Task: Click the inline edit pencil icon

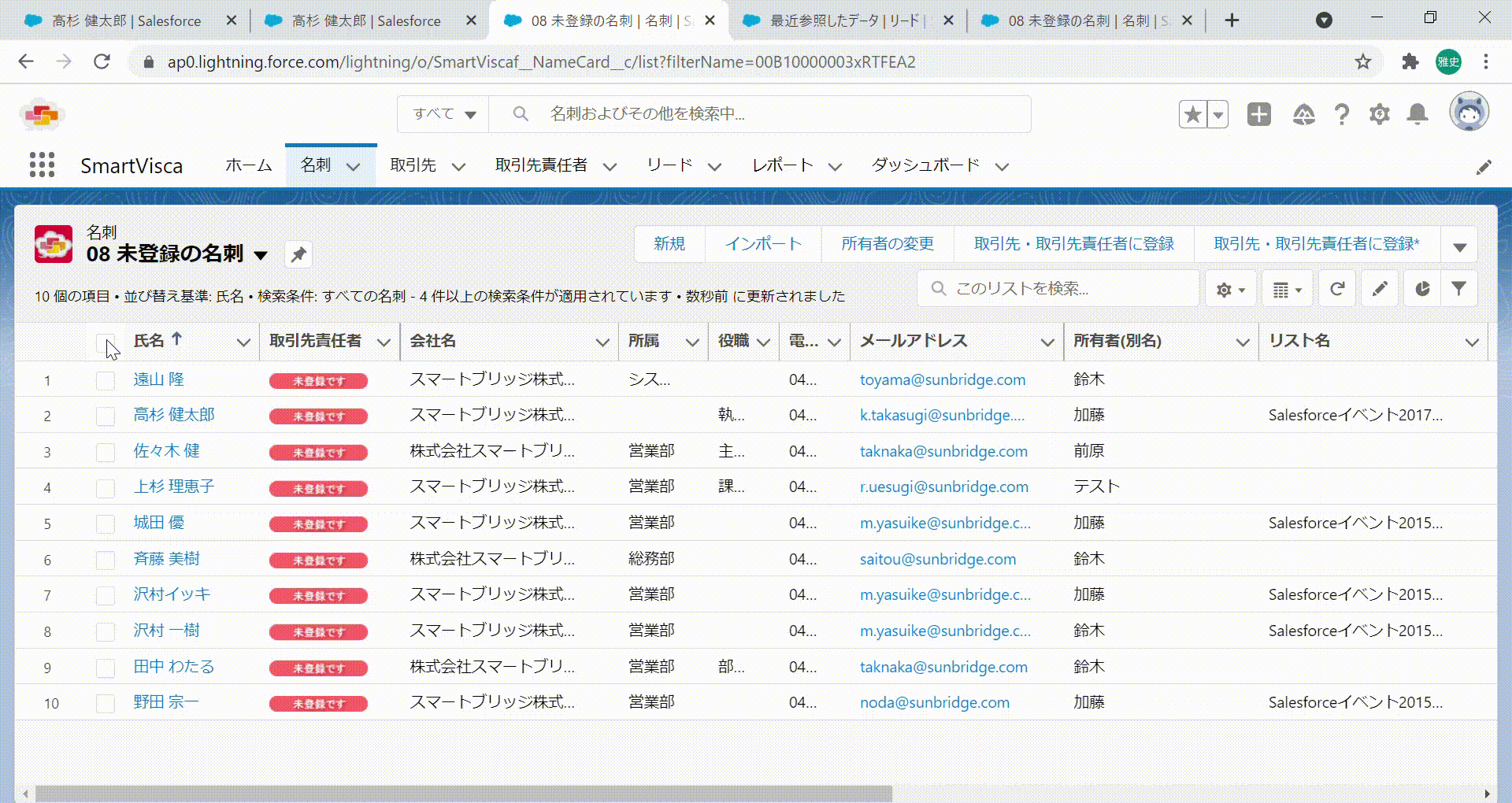Action: (x=1380, y=290)
